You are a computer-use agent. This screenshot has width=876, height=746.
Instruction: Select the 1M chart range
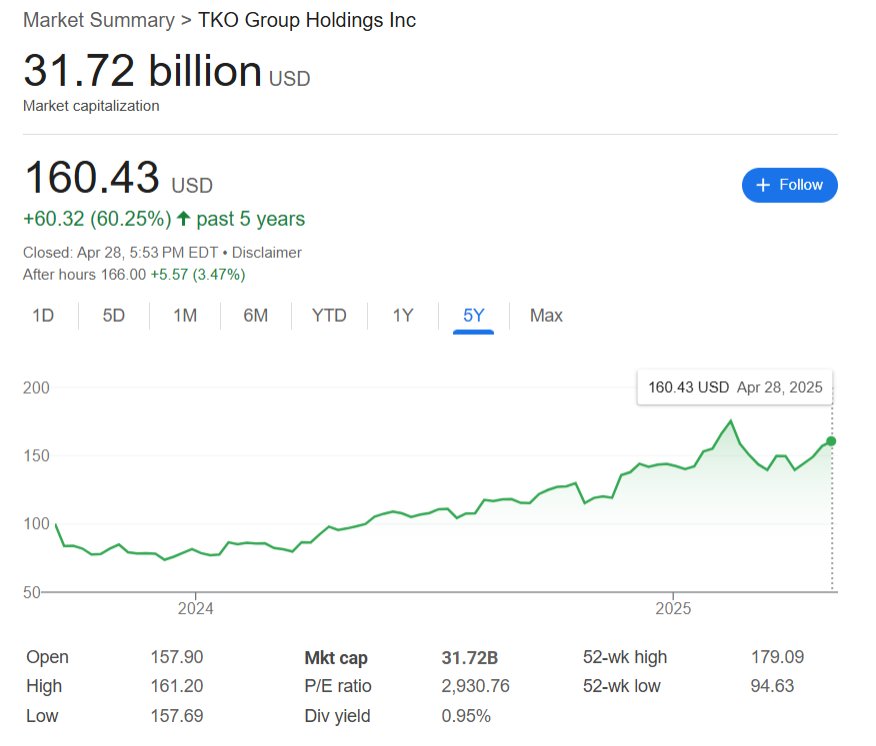click(x=185, y=316)
